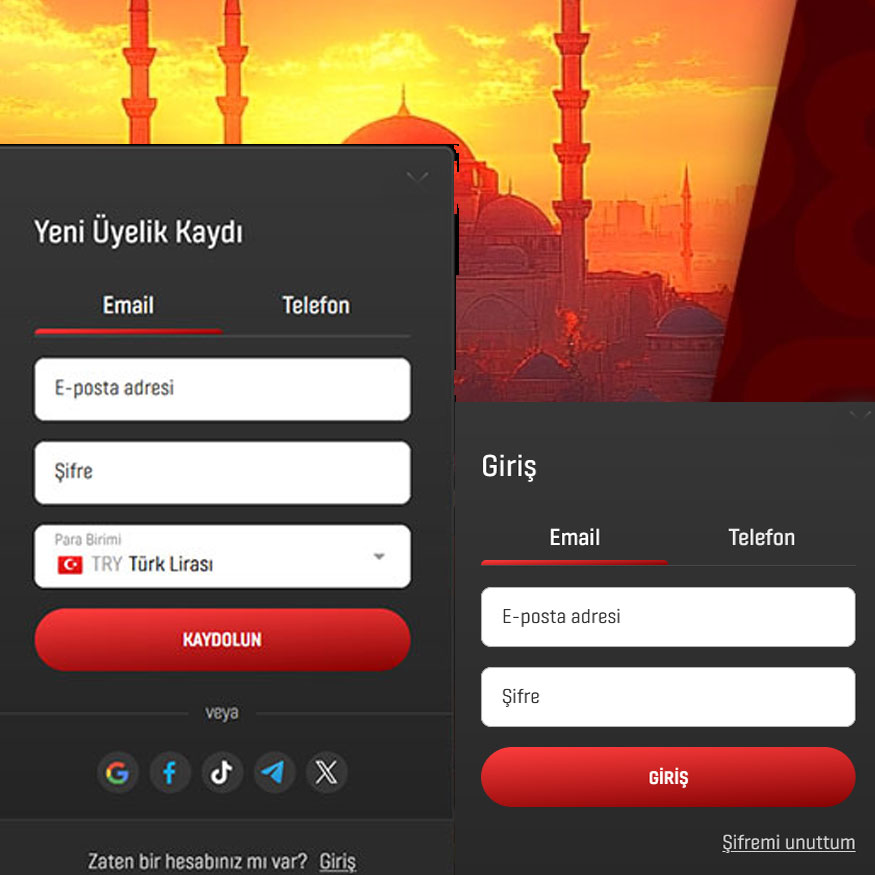875x875 pixels.
Task: Follow Giriş link below registration form
Action: click(338, 862)
